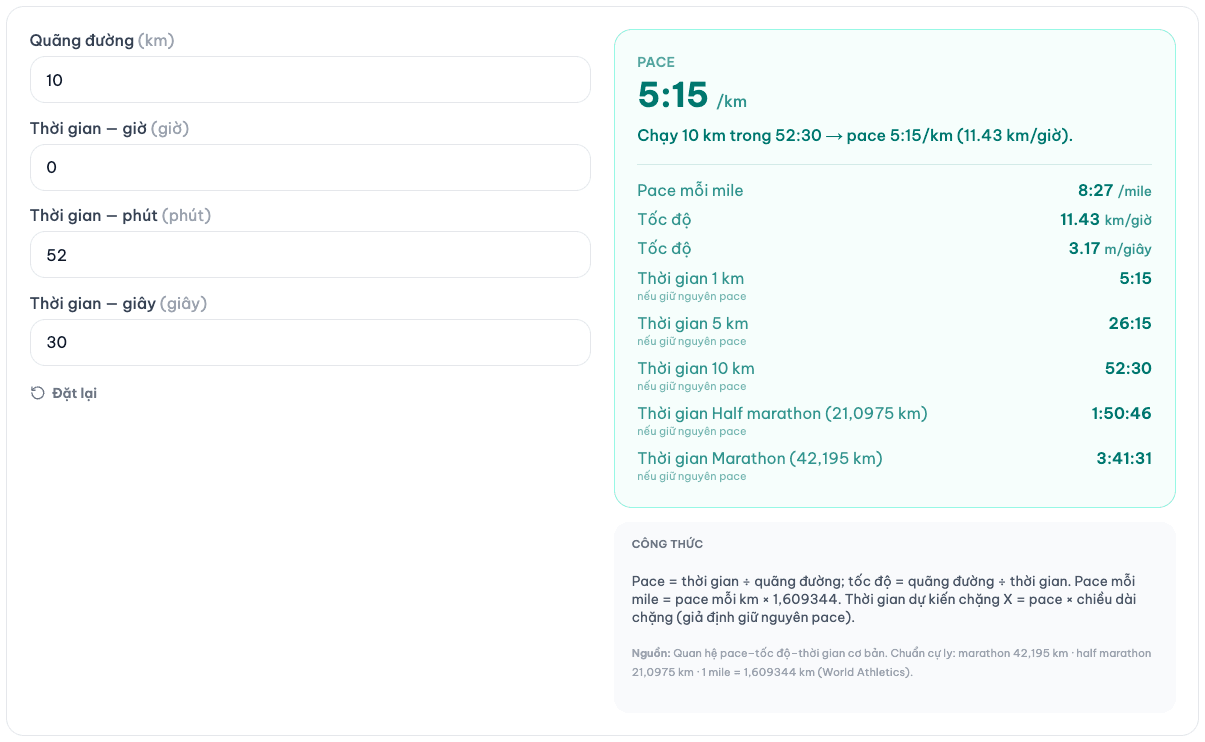Click the phút minutes input showing 52
1205x742 pixels.
tap(310, 254)
